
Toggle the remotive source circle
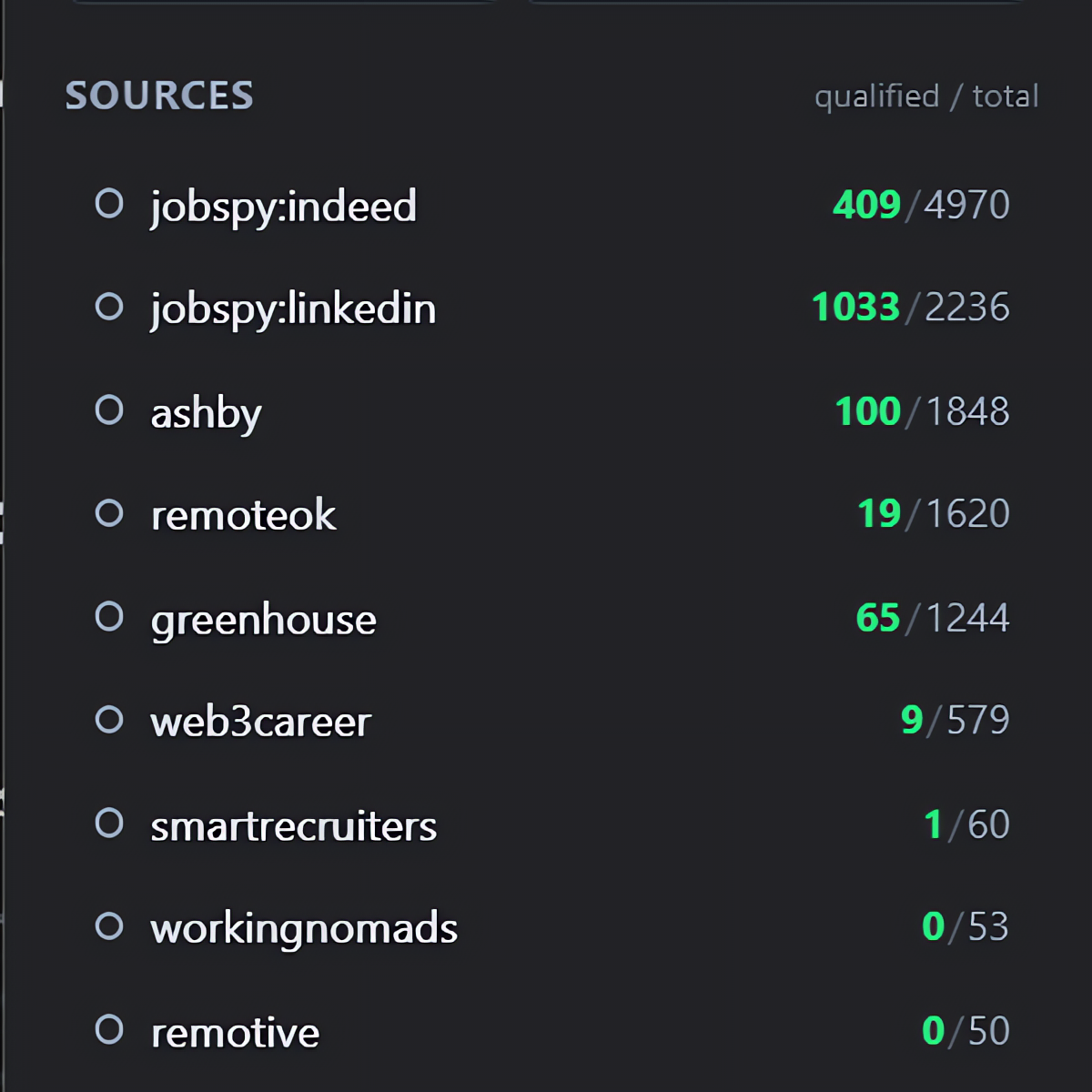click(109, 1030)
